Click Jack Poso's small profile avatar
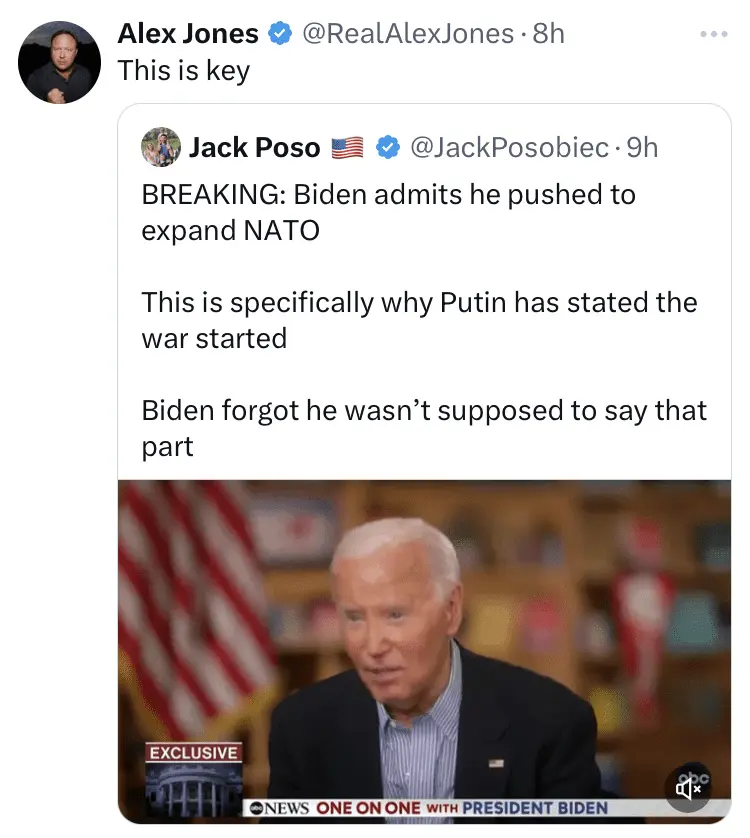Image resolution: width=750 pixels, height=838 pixels. click(161, 147)
